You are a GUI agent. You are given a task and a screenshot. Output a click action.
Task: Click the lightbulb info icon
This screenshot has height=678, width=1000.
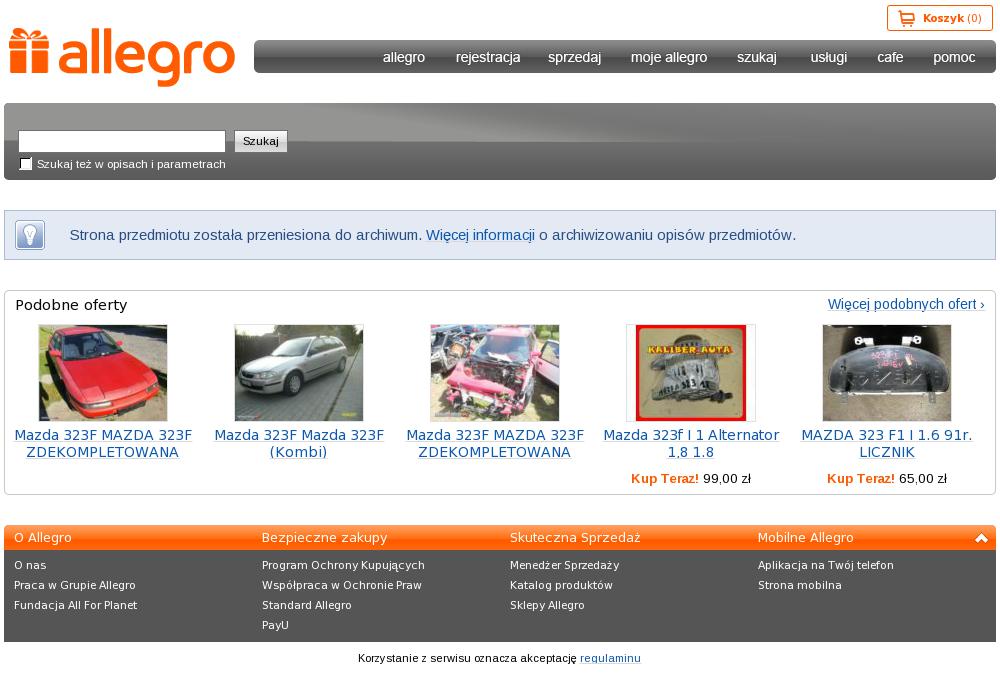point(30,235)
